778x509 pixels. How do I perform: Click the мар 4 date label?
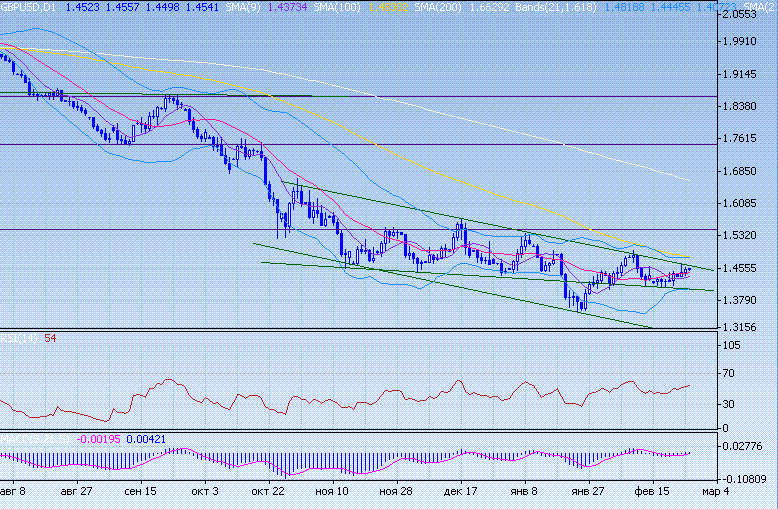click(714, 492)
